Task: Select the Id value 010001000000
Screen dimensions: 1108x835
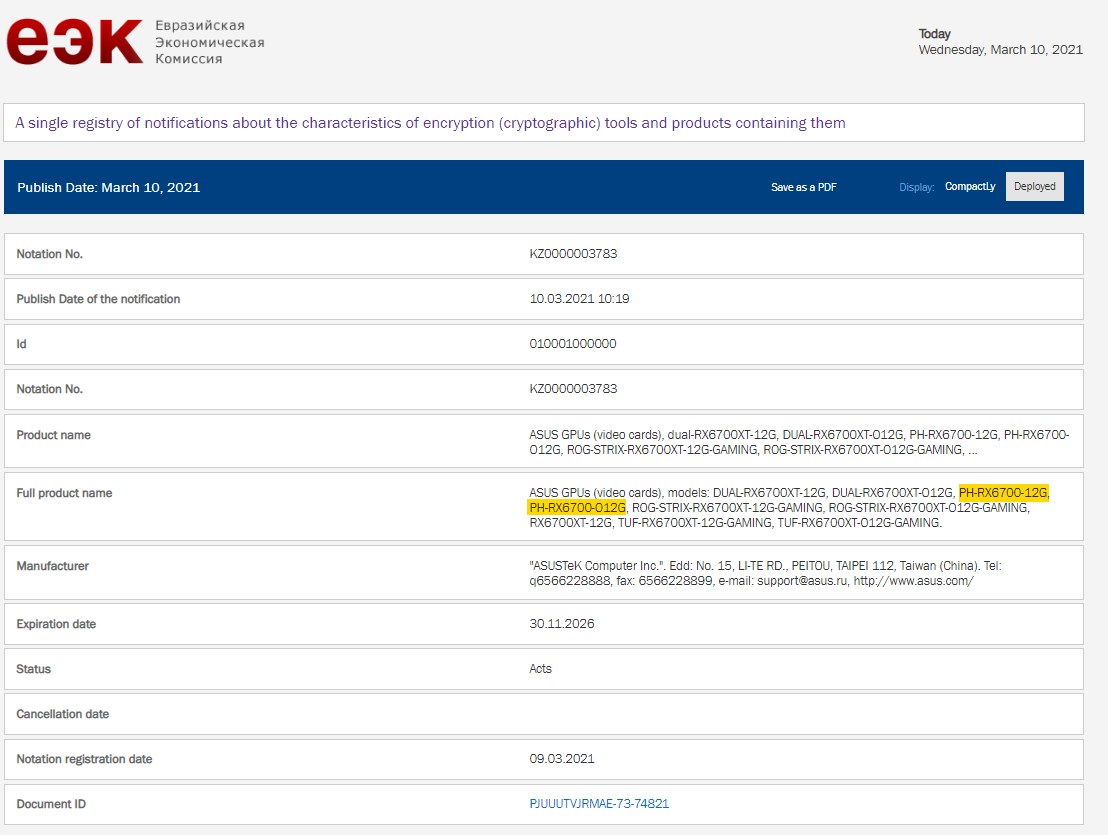Action: [573, 344]
